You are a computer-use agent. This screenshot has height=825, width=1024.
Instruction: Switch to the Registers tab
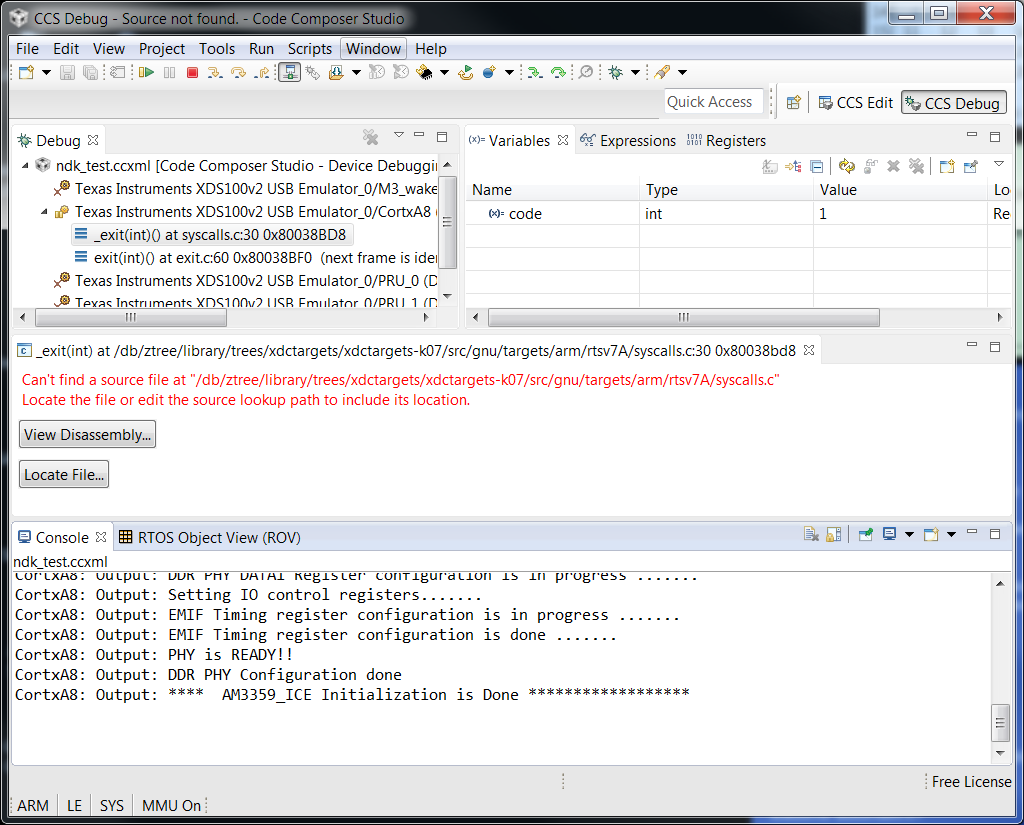[x=726, y=140]
